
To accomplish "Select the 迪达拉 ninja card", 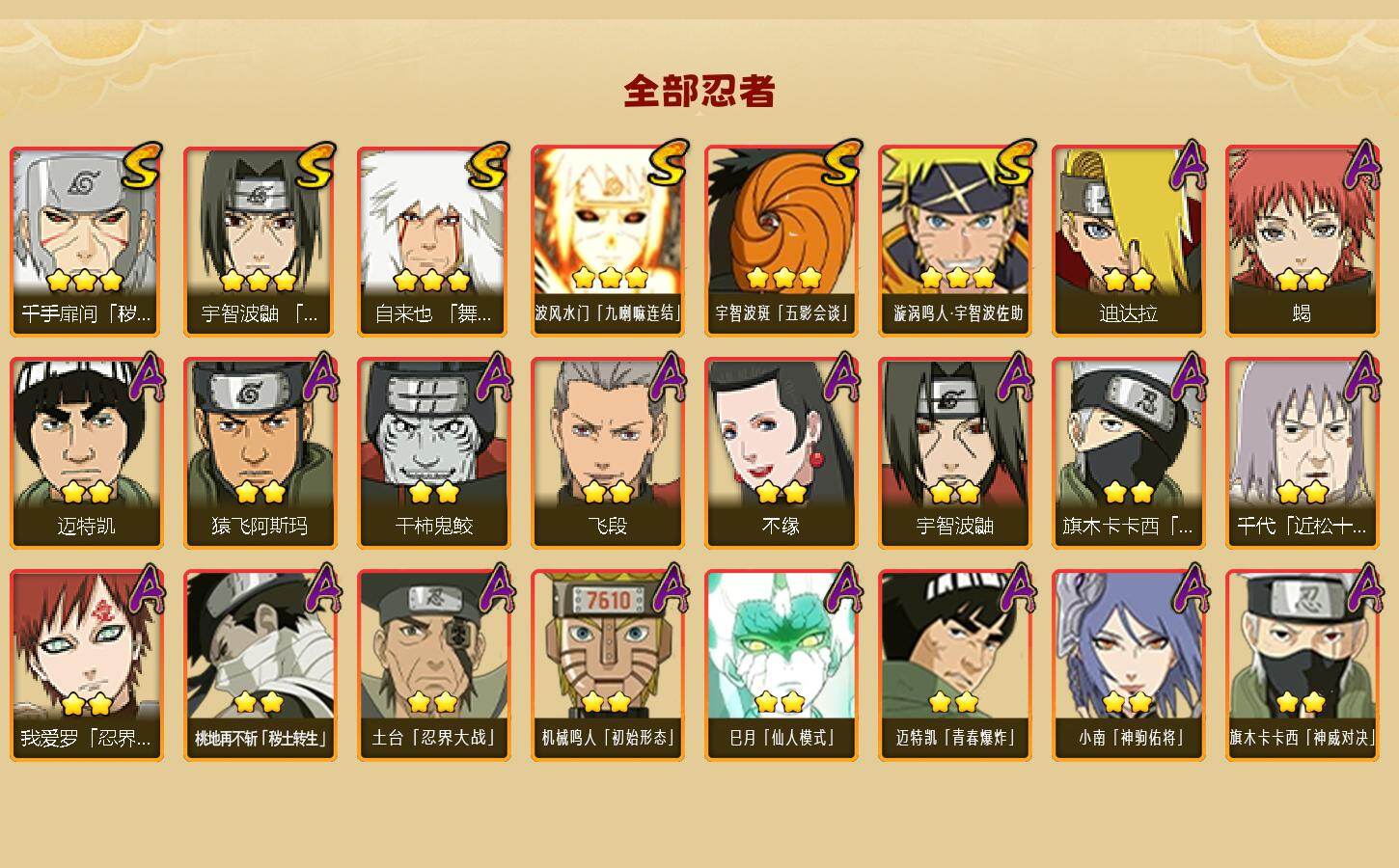I will coord(1128,241).
